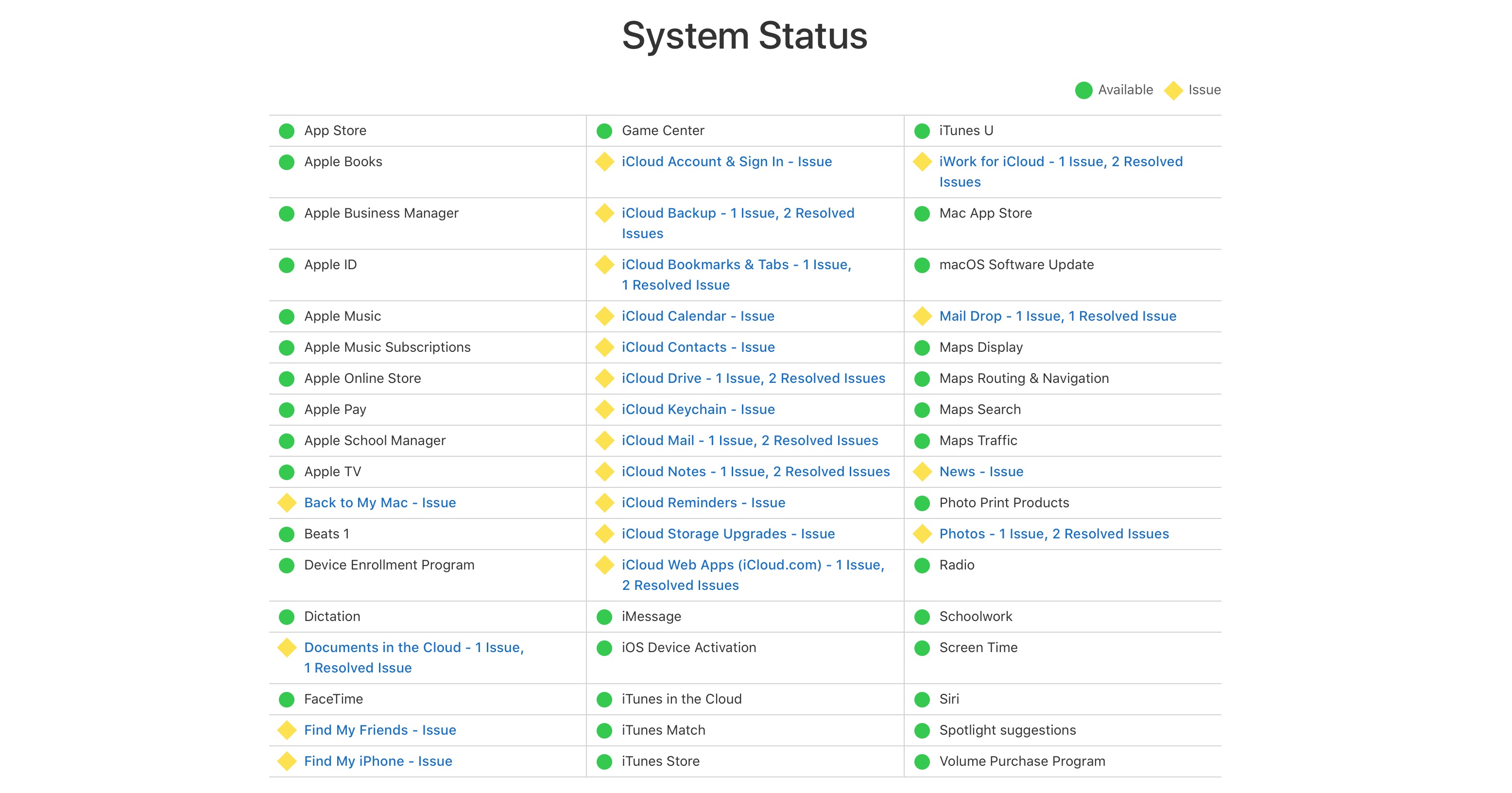The height and width of the screenshot is (793, 1512).
Task: Open the iCloud Drive issue details link
Action: (753, 379)
